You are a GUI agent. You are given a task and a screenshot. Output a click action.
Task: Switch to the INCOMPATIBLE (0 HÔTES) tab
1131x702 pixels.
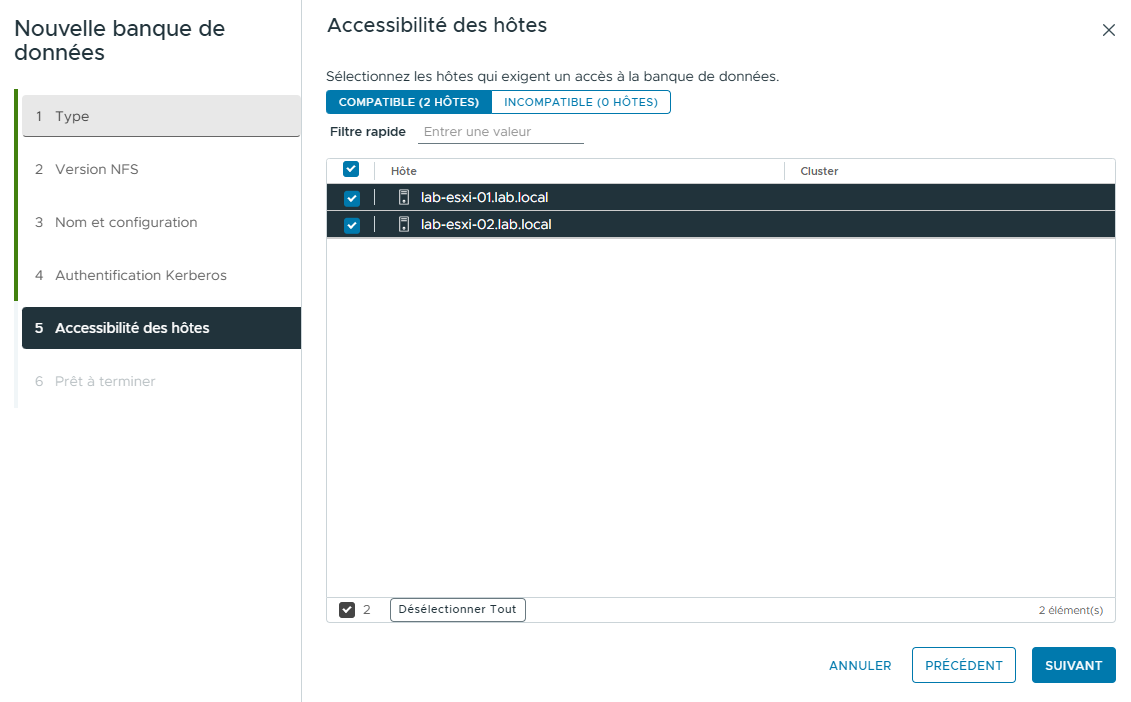(x=581, y=101)
